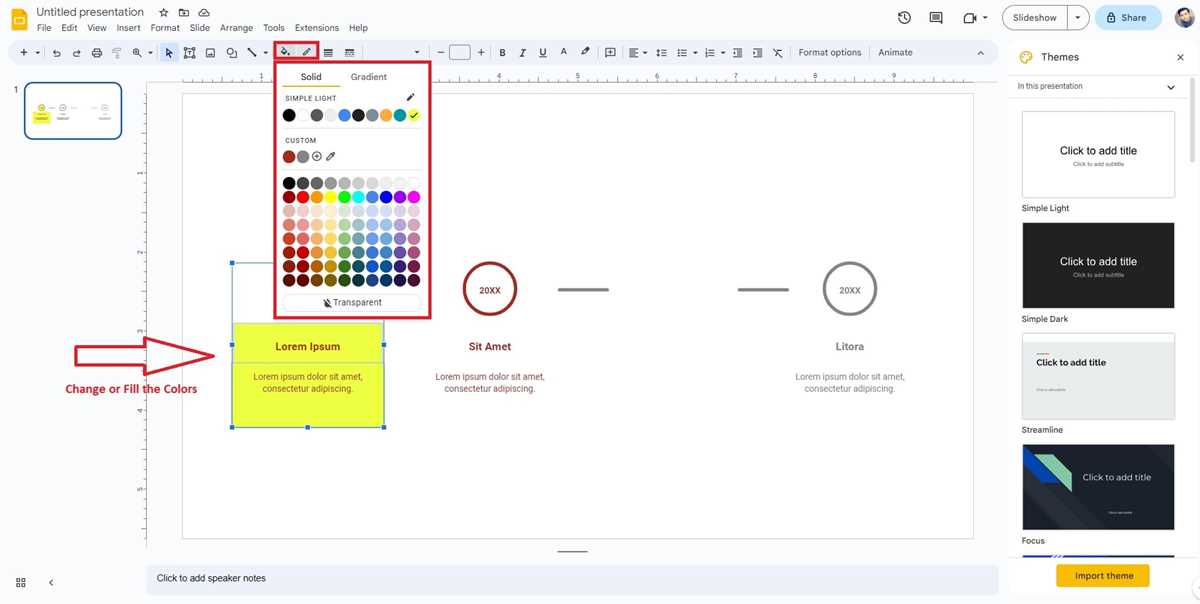Select the Line tool

click(252, 53)
